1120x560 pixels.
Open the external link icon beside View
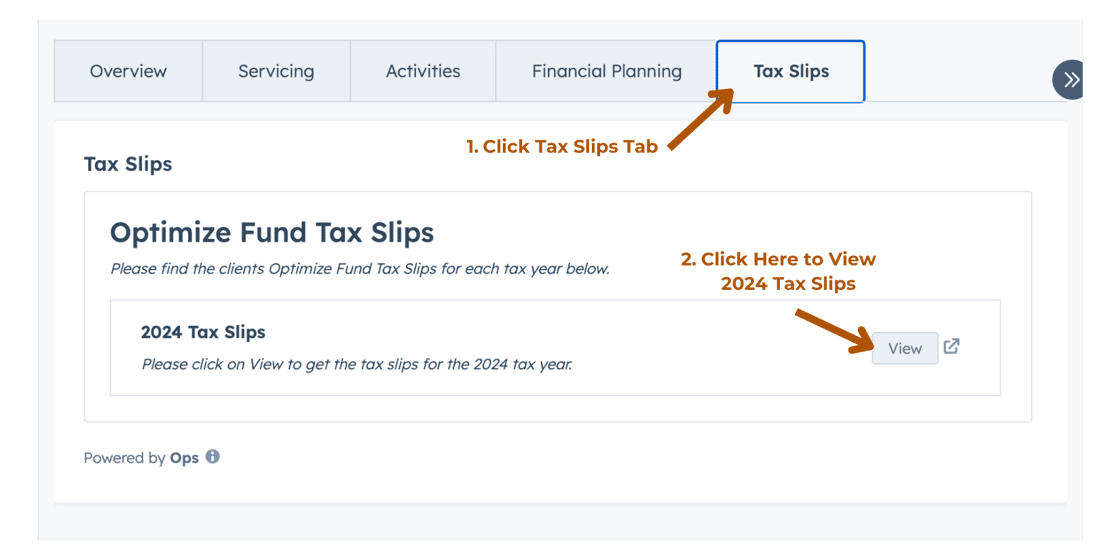(951, 346)
